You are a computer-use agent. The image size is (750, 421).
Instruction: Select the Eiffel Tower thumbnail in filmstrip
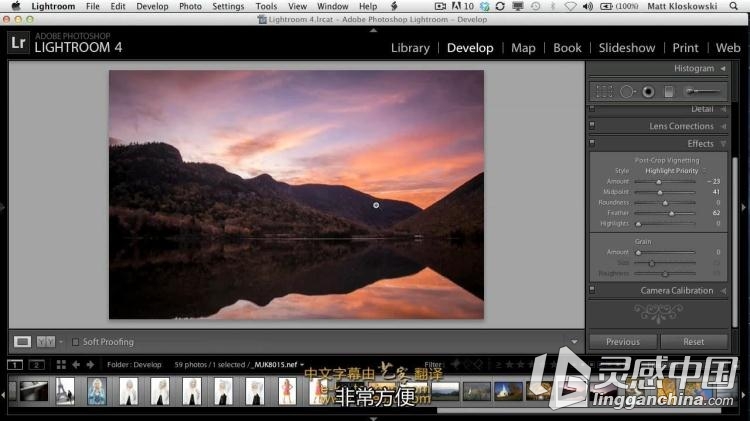[65, 391]
